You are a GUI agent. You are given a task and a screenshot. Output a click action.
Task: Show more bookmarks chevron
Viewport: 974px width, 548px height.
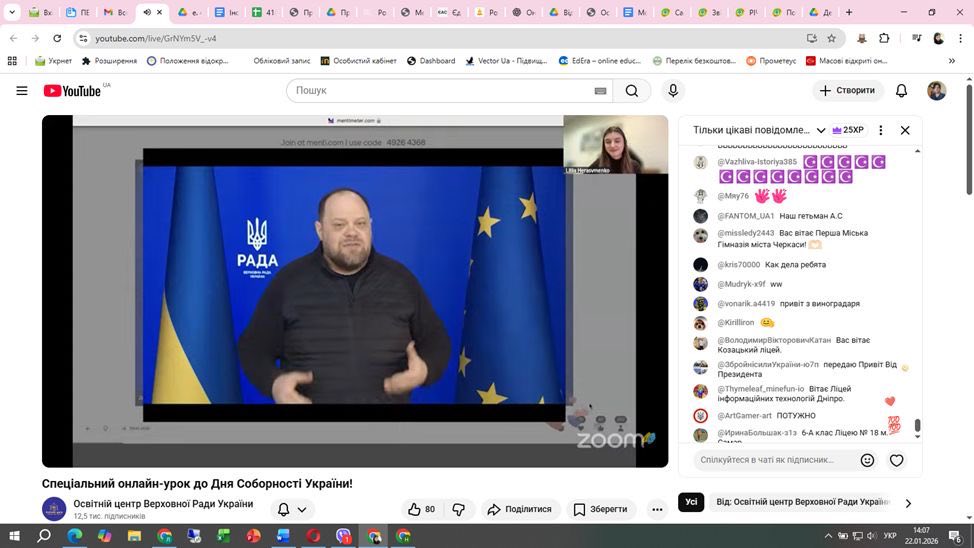pyautogui.click(x=952, y=61)
